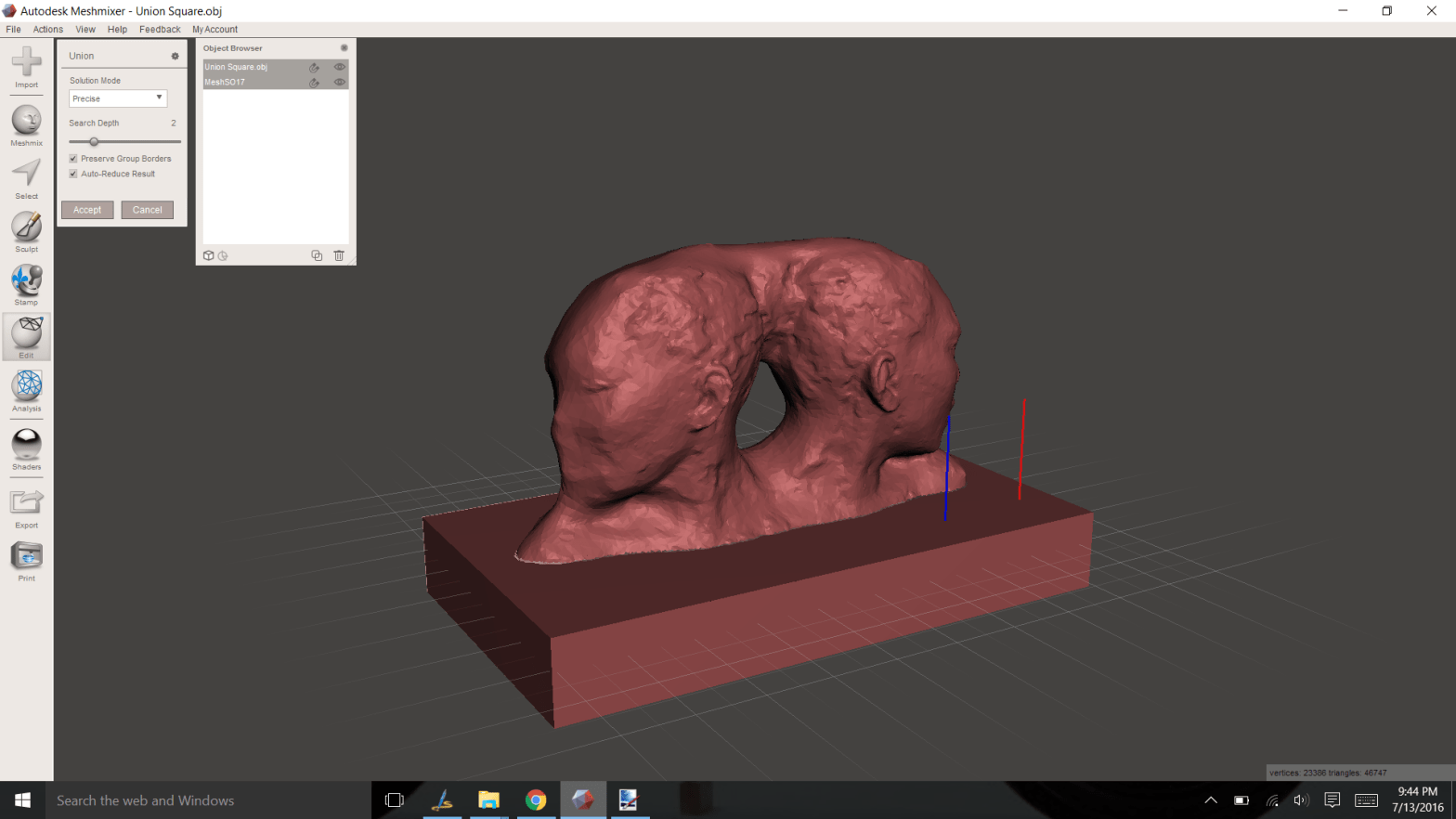The height and width of the screenshot is (819, 1456).
Task: Show hidden system tray icons
Action: [1211, 800]
